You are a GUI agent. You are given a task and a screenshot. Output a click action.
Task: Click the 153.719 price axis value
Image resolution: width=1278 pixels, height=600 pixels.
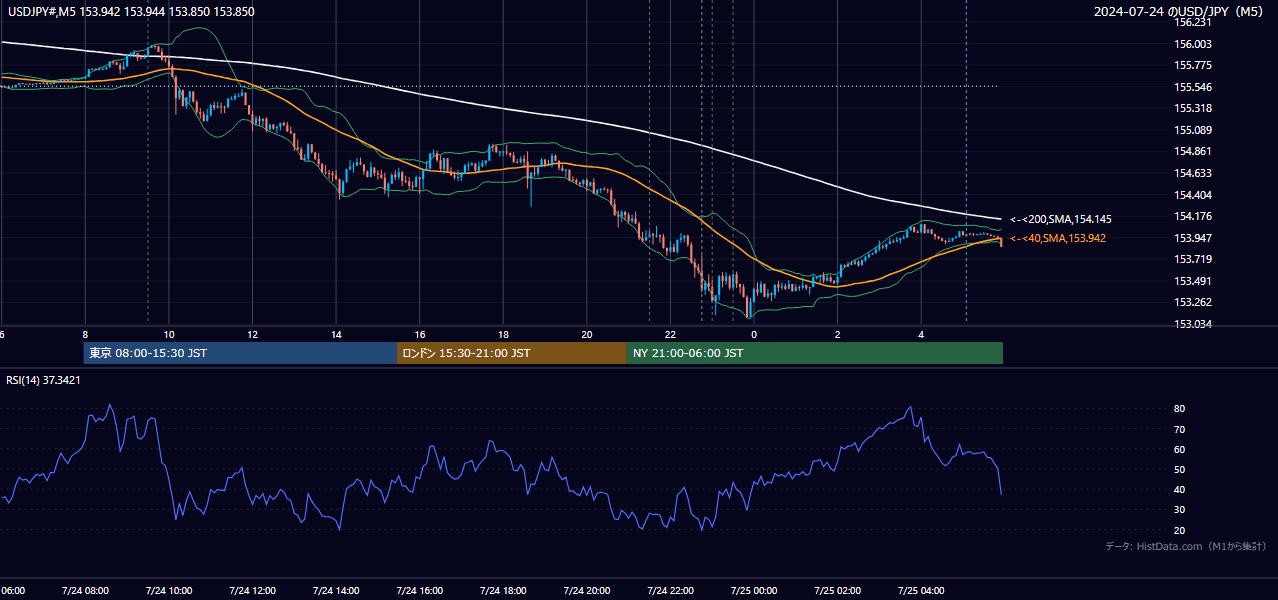1193,259
